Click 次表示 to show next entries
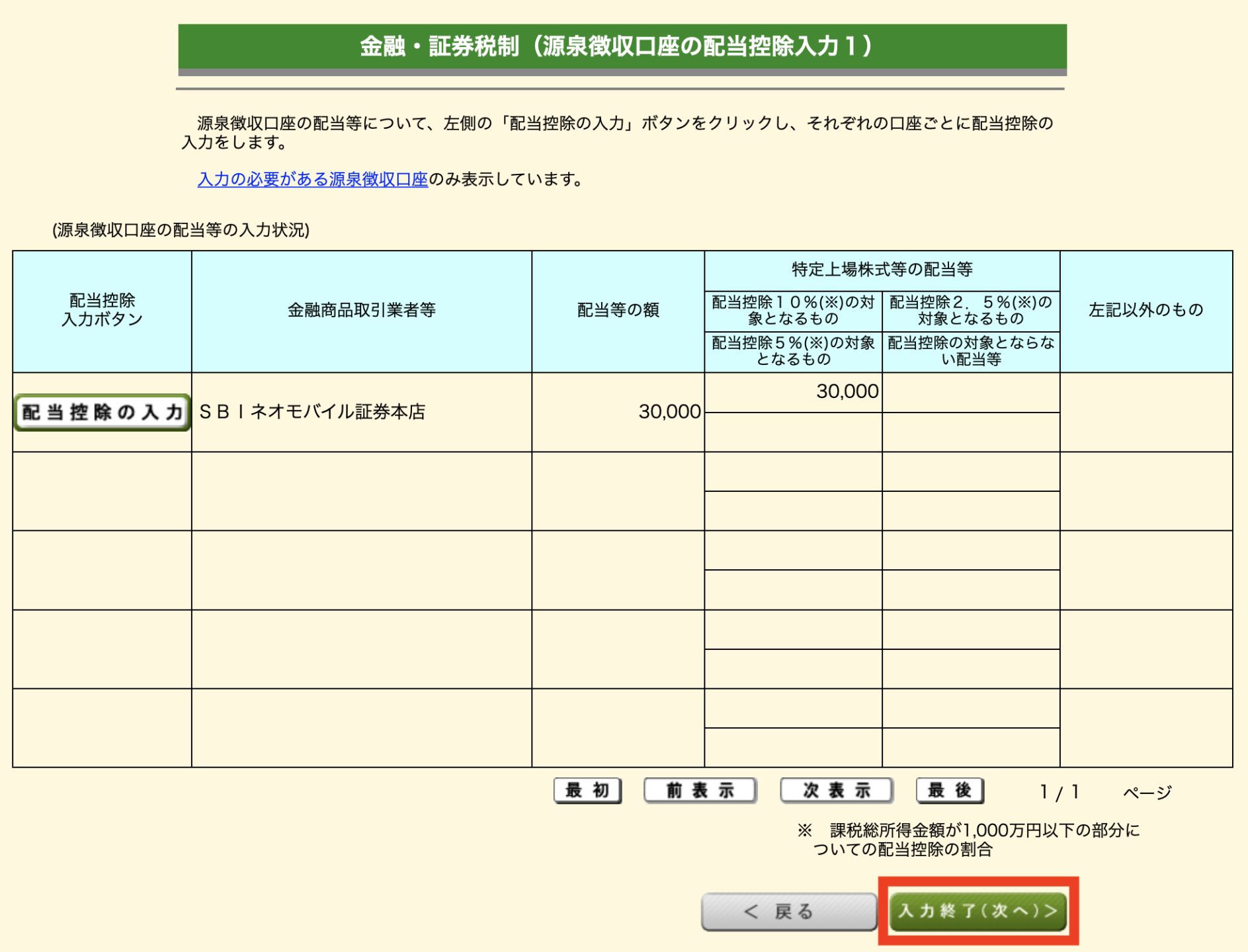 (835, 790)
